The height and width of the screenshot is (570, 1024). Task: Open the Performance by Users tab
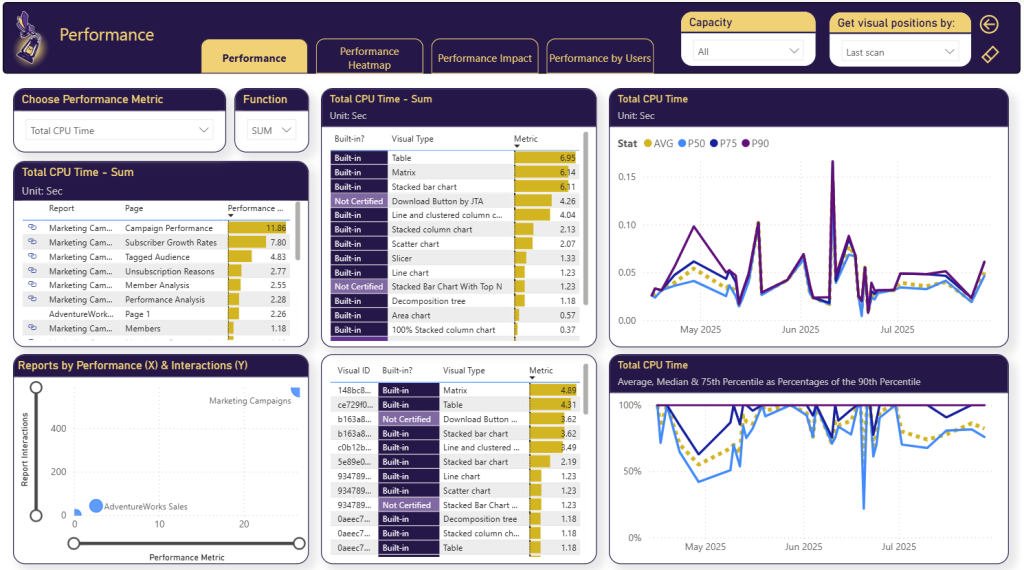coord(600,58)
